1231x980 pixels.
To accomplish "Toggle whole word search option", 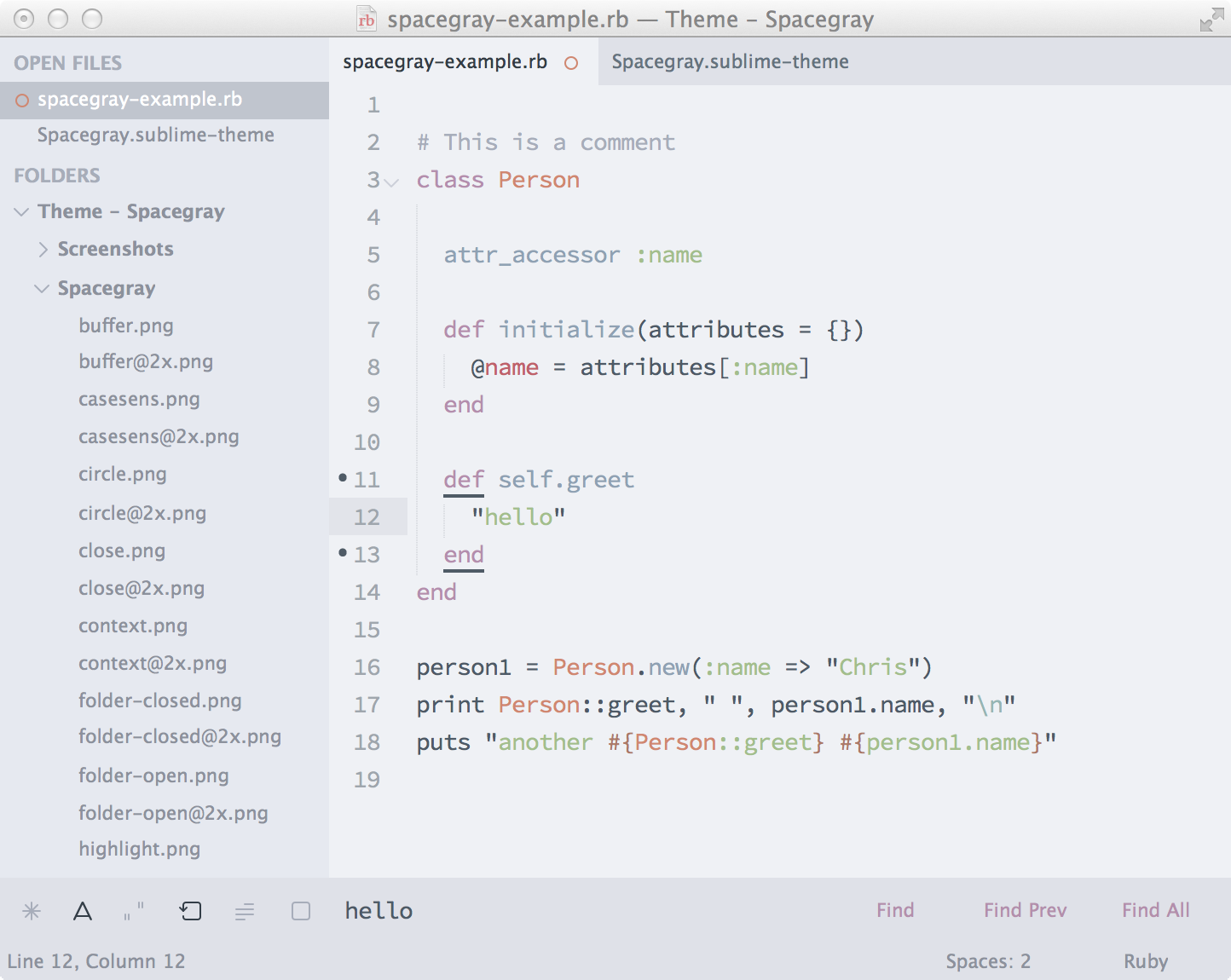I will tap(134, 911).
